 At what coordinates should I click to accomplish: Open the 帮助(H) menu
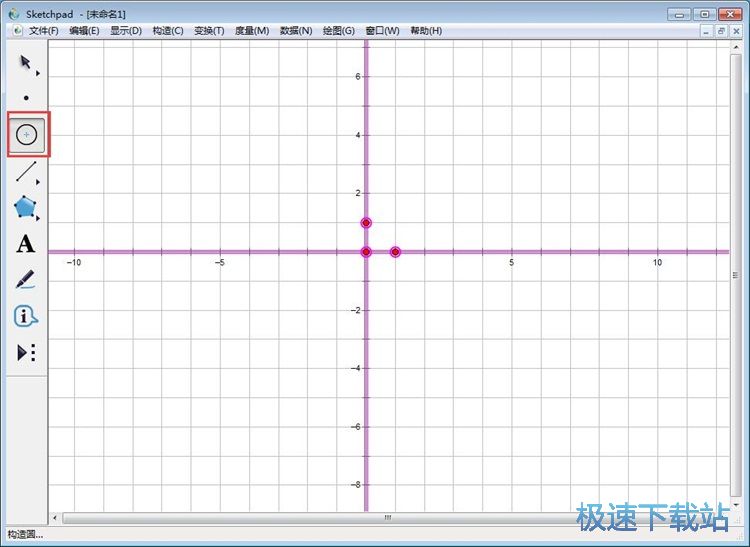(x=426, y=31)
